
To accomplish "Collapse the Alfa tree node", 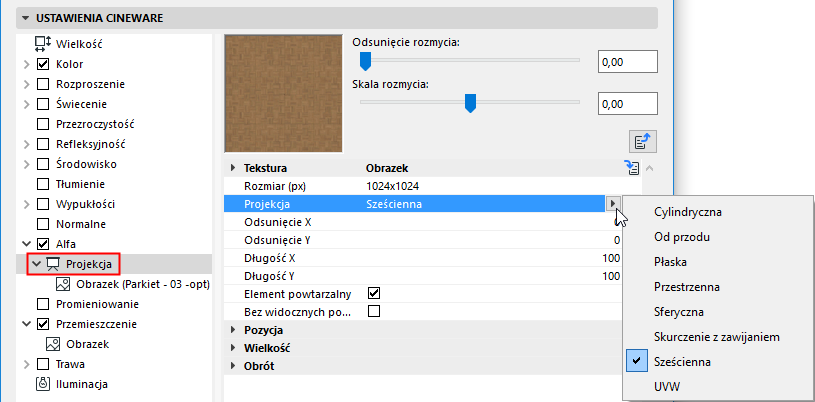I will pyautogui.click(x=27, y=244).
